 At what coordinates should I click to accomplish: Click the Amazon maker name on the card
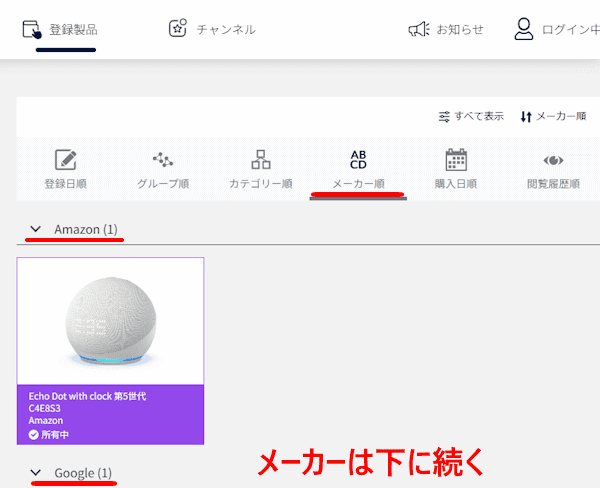(46, 421)
